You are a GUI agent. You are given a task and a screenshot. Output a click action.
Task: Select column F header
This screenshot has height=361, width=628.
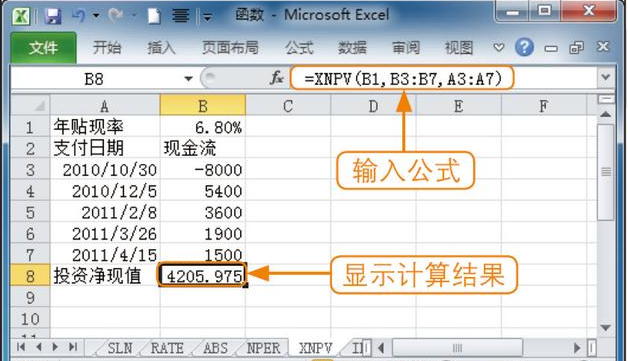click(543, 106)
